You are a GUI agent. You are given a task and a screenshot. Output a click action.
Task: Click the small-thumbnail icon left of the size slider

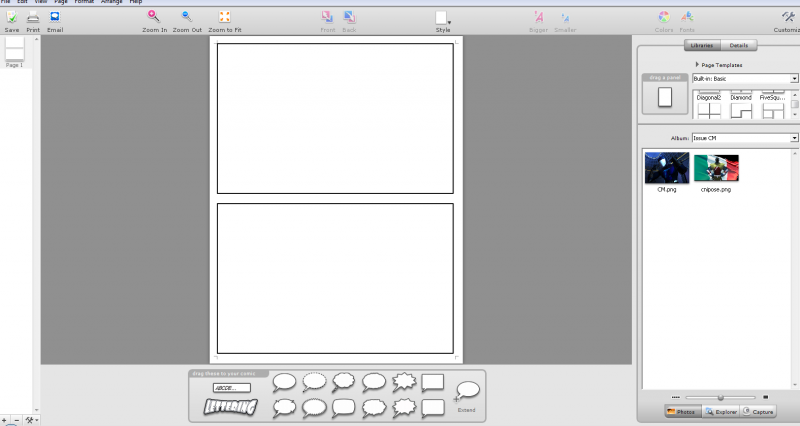(676, 397)
